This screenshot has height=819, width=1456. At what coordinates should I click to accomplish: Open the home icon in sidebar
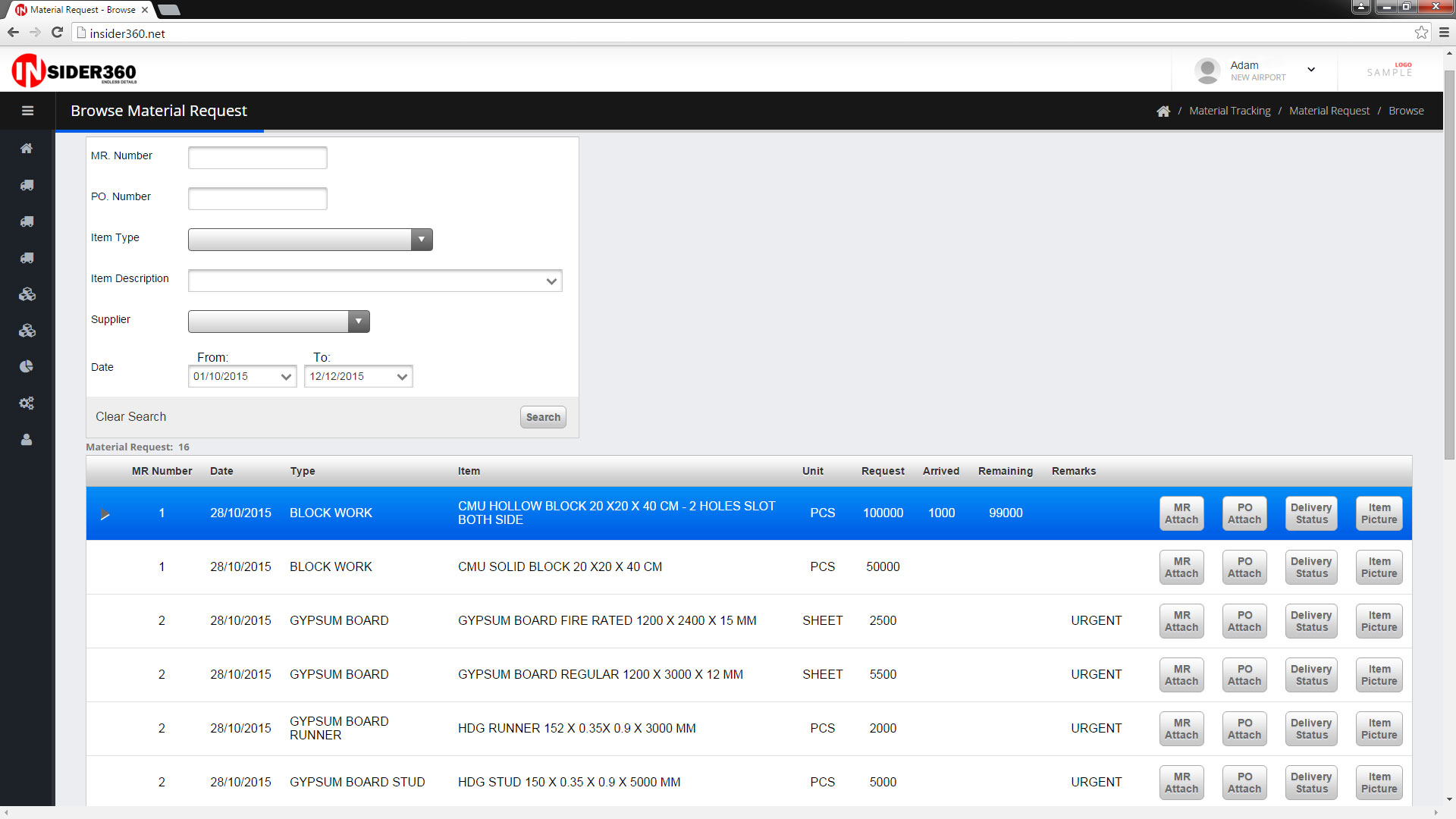(x=27, y=149)
